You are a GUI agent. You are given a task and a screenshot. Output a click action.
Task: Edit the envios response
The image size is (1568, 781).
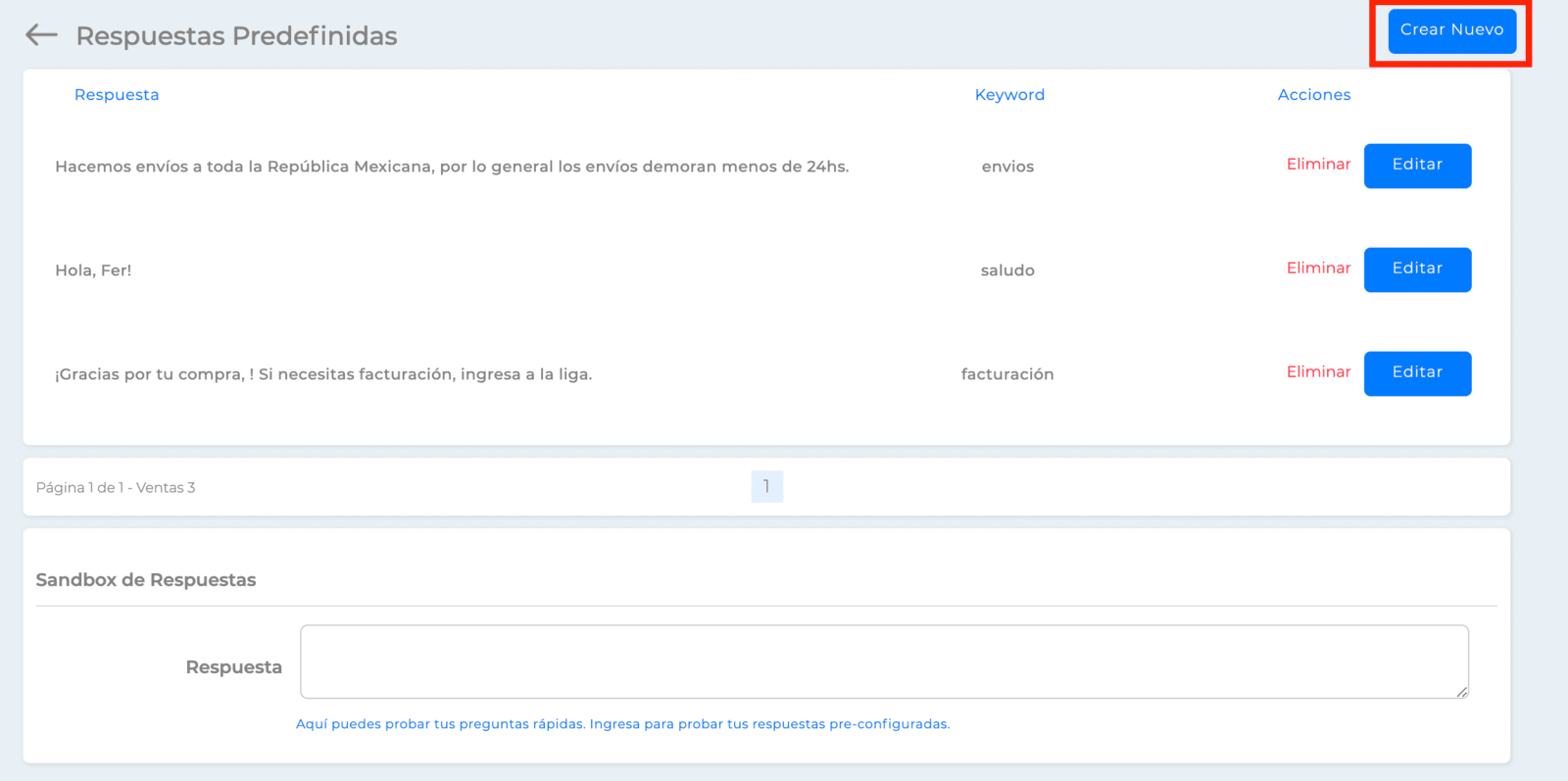(x=1417, y=166)
